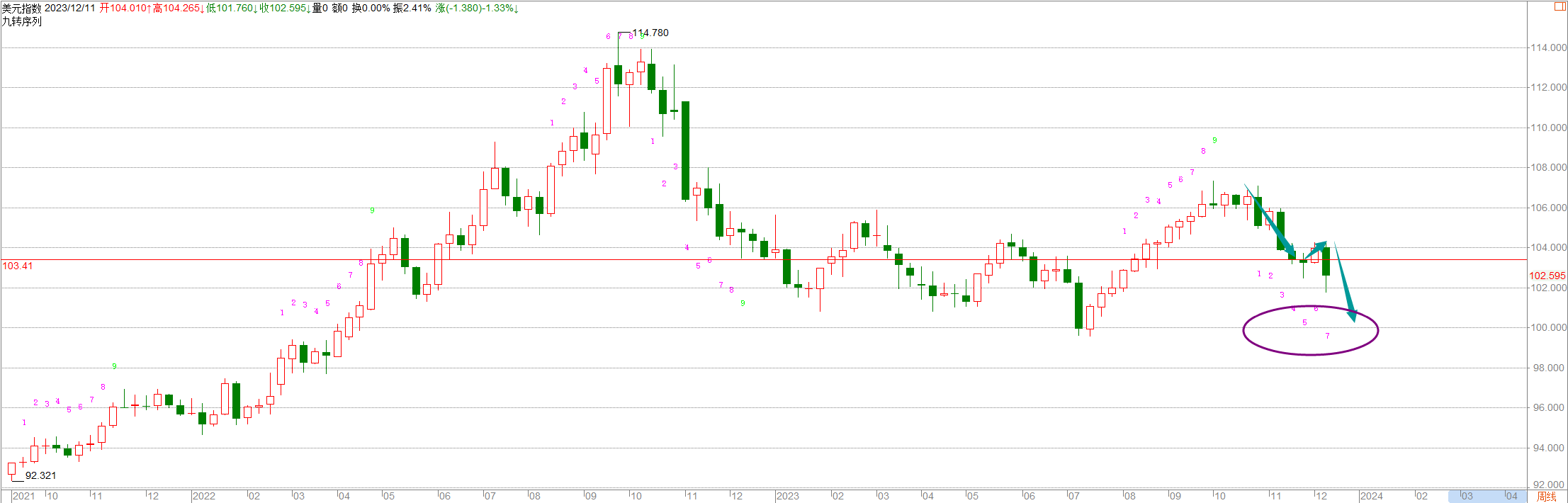Click the 94.000 price axis label
Viewport: 1568px width, 503px height.
pyautogui.click(x=1549, y=448)
